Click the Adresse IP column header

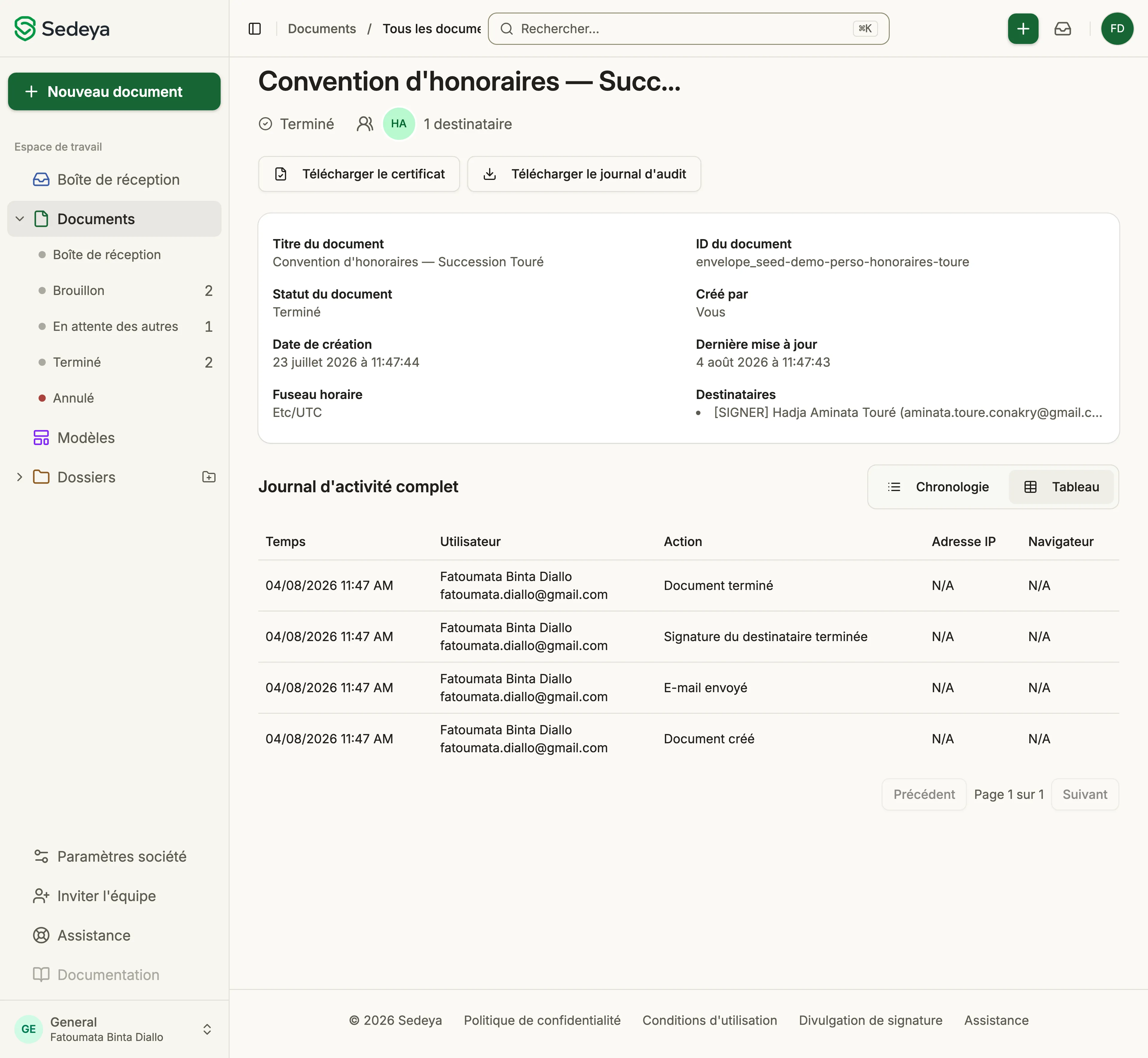point(964,542)
